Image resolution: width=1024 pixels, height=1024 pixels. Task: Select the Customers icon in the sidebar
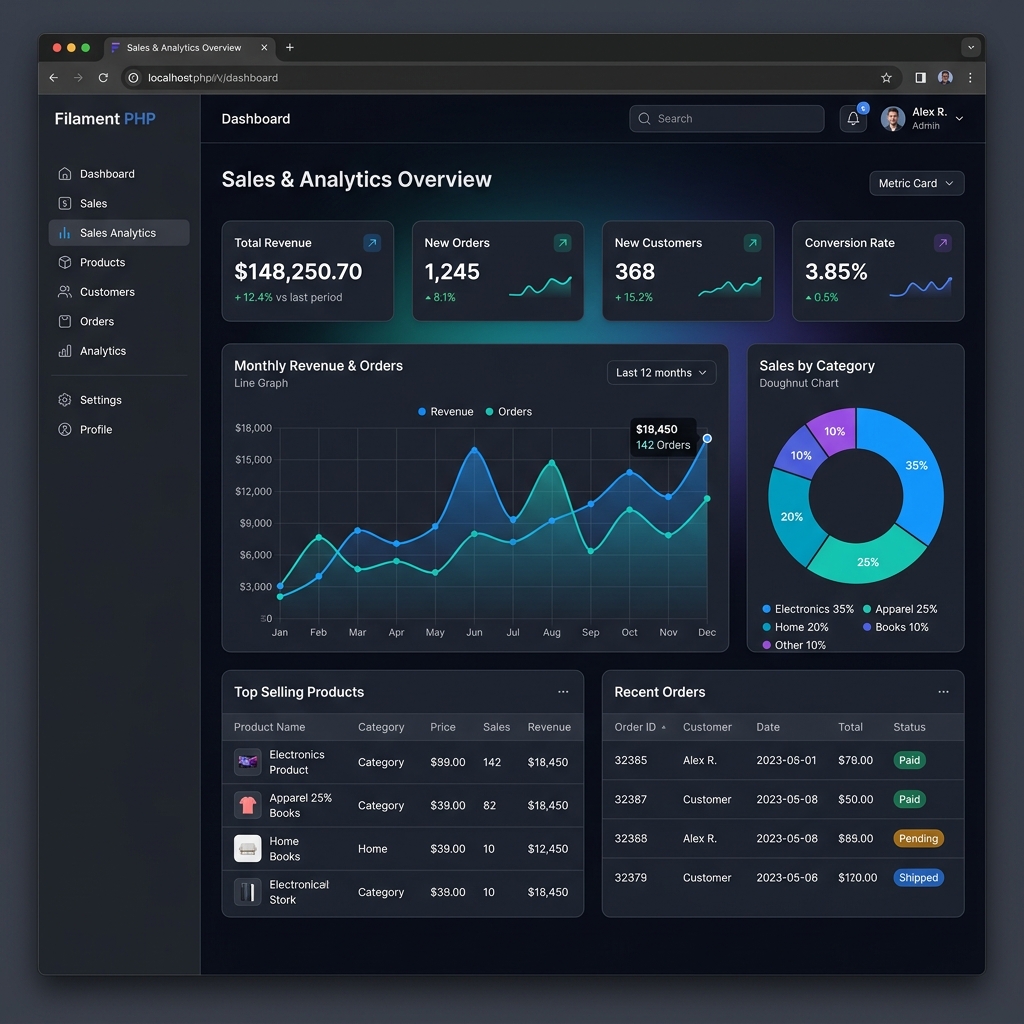click(x=63, y=291)
